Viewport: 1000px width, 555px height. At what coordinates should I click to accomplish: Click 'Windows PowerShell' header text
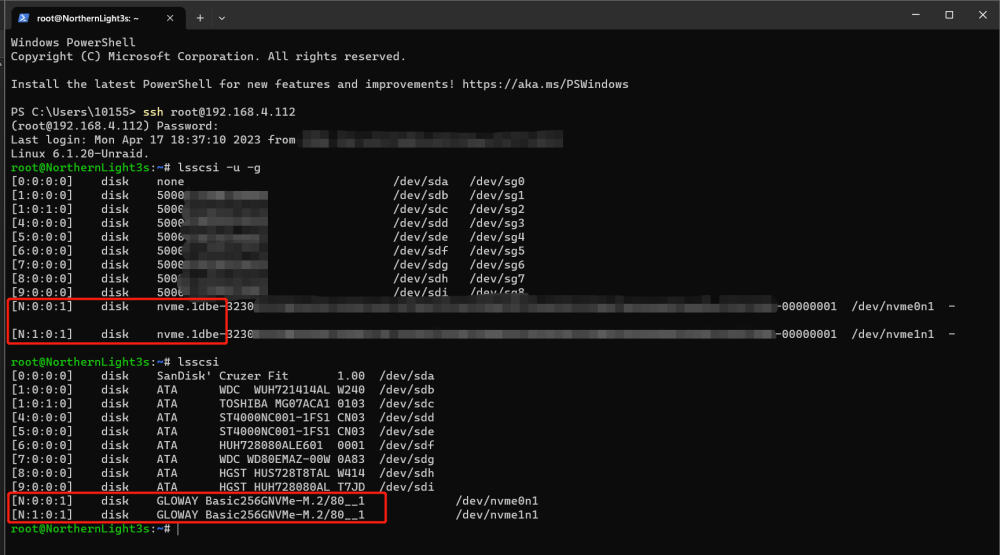[x=73, y=43]
